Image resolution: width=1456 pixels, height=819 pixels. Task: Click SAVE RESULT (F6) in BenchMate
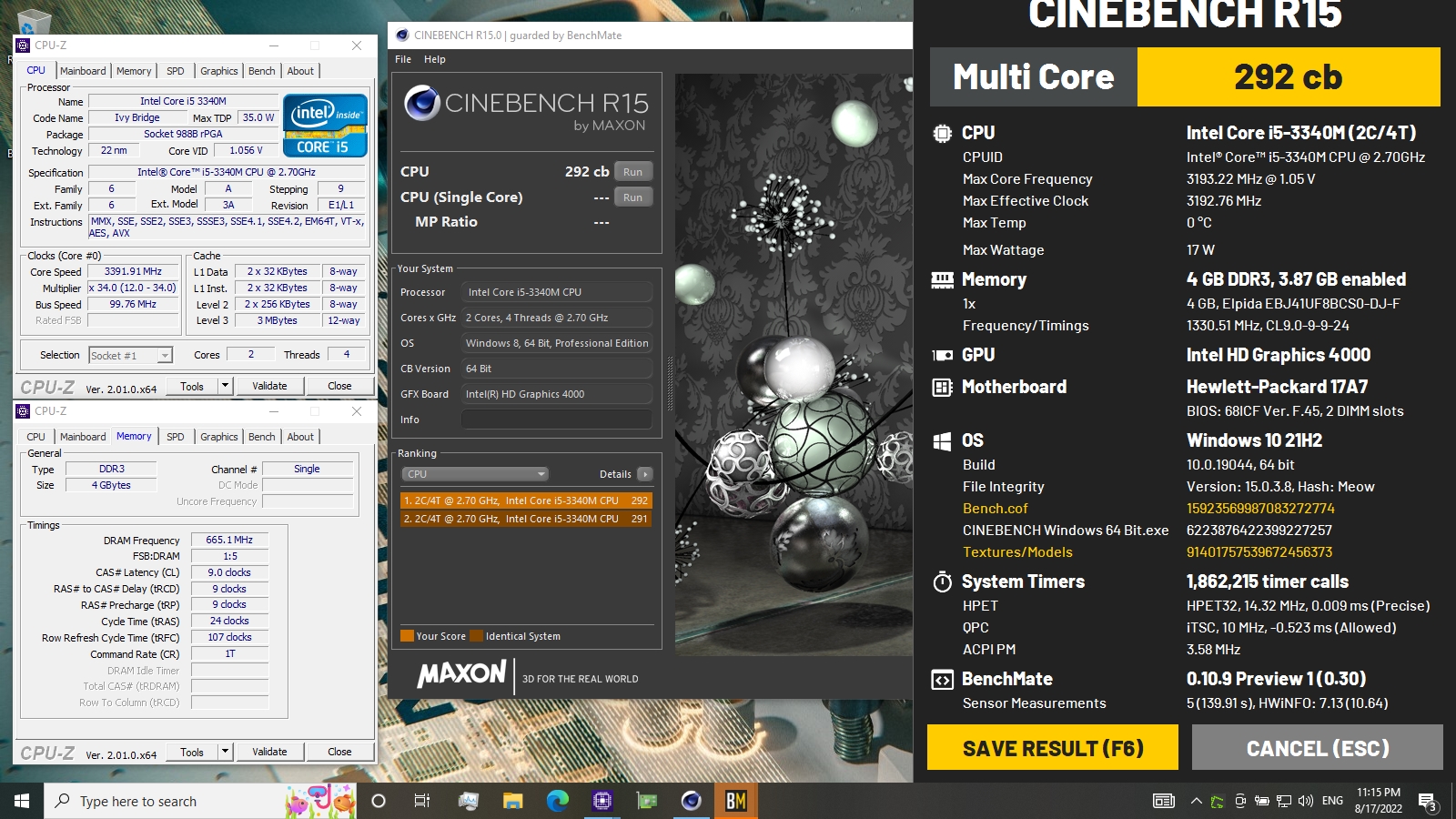[x=1053, y=748]
